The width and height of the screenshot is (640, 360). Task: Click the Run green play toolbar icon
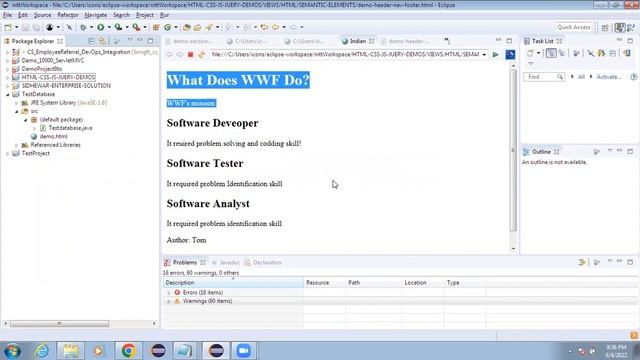100,27
